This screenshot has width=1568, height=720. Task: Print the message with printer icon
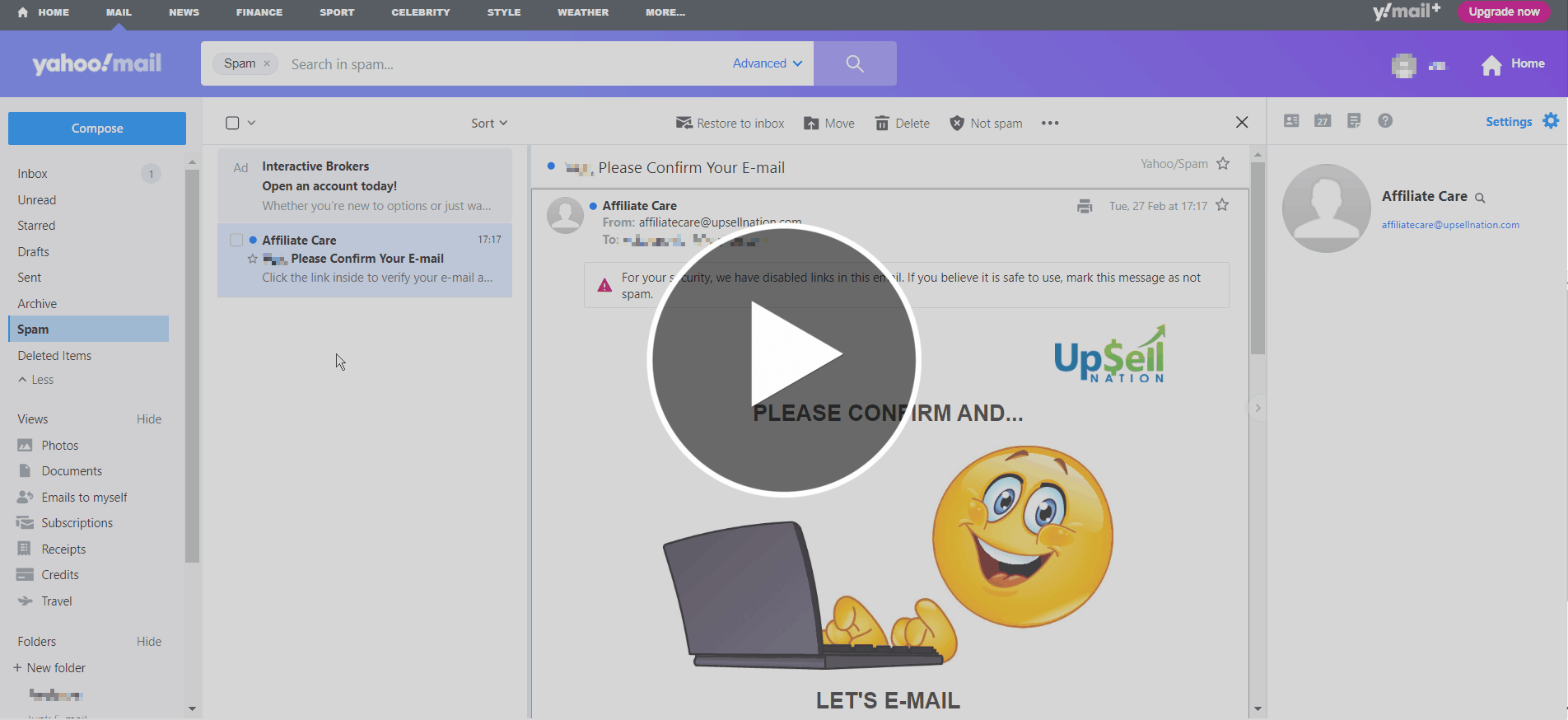(1085, 206)
